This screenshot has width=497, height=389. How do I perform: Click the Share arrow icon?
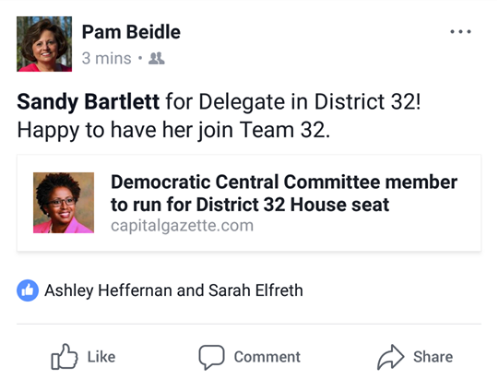pyautogui.click(x=391, y=357)
